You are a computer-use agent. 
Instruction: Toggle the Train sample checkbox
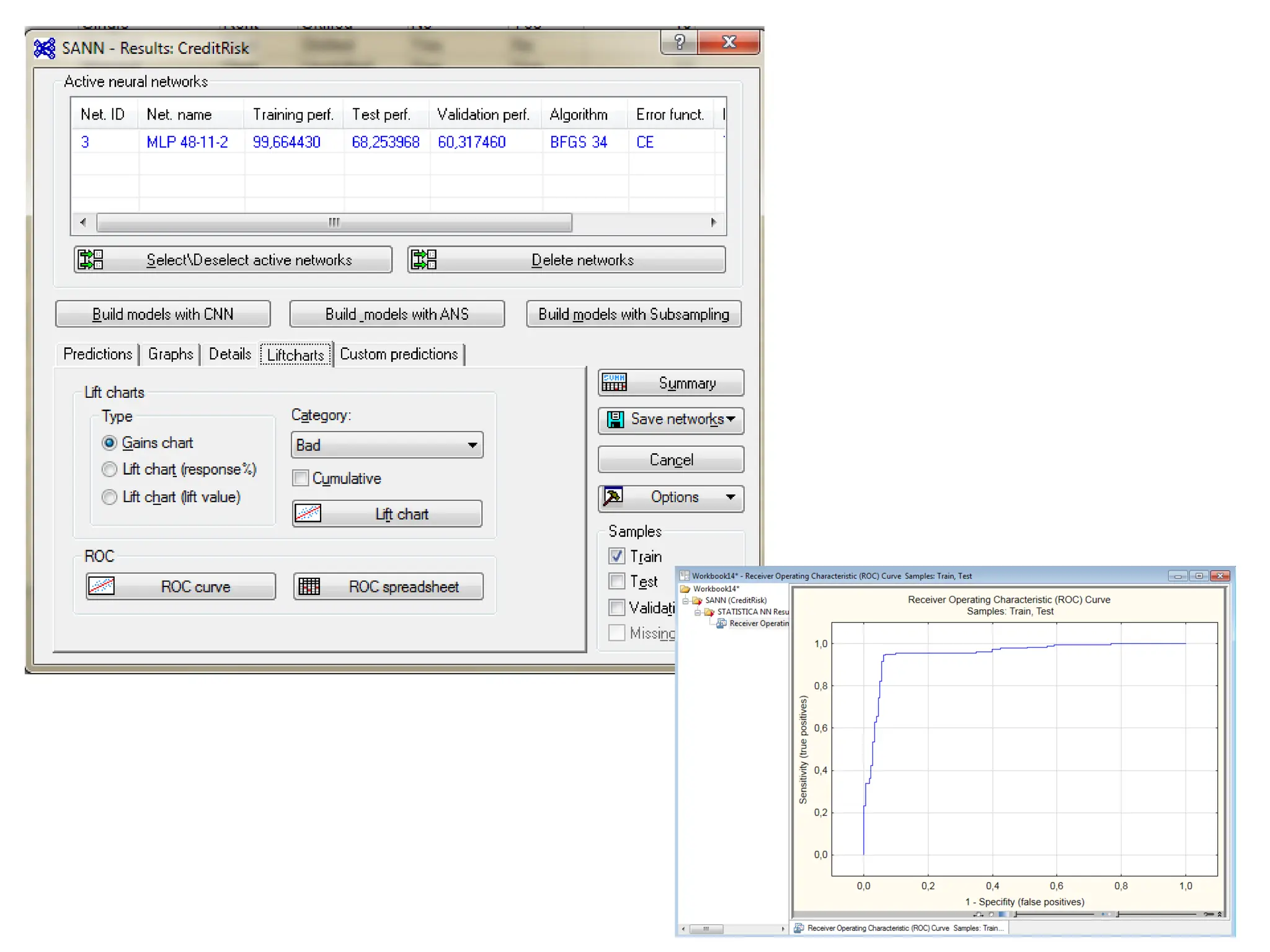point(617,557)
